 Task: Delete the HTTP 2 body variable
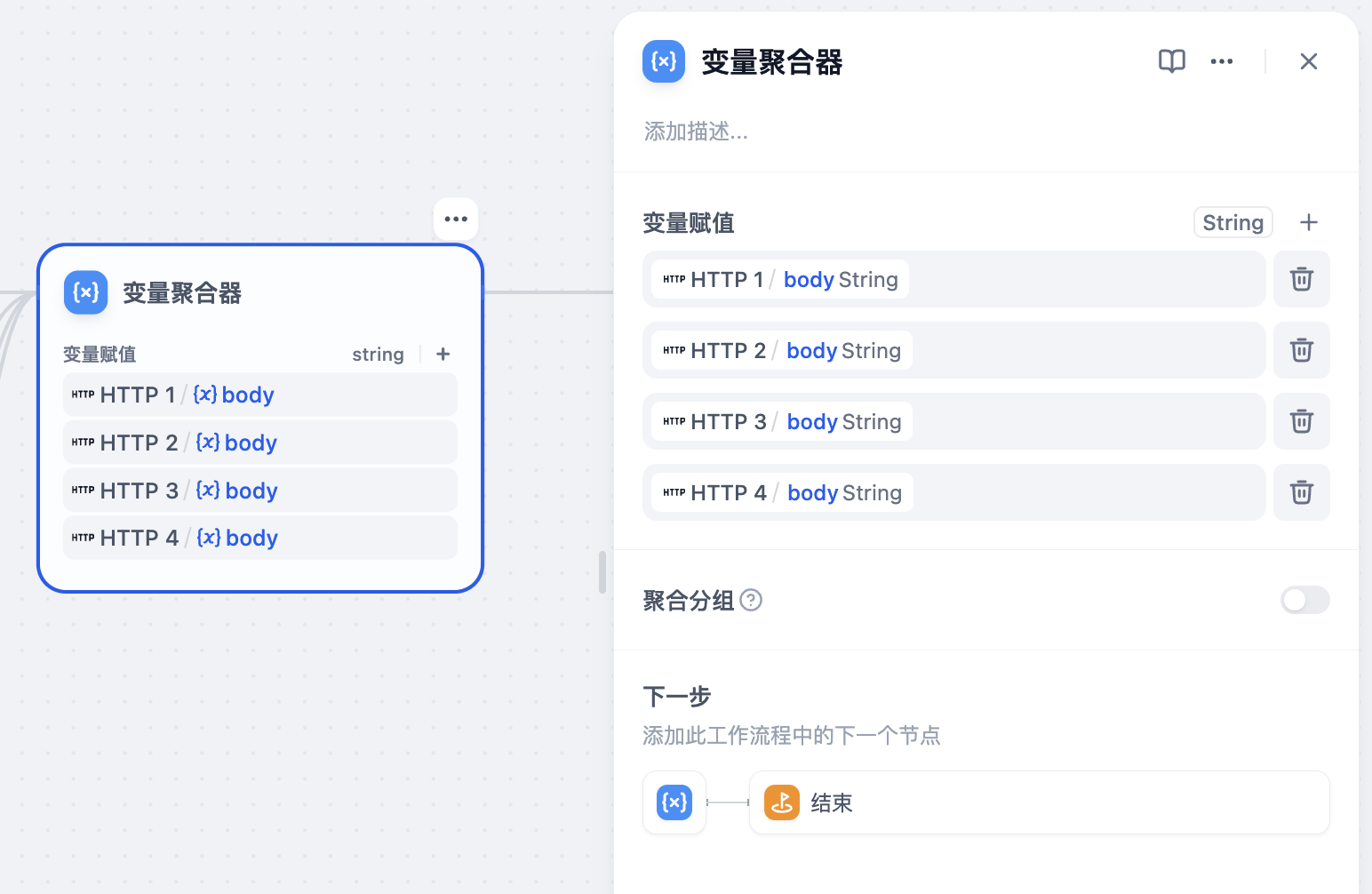[x=1302, y=350]
